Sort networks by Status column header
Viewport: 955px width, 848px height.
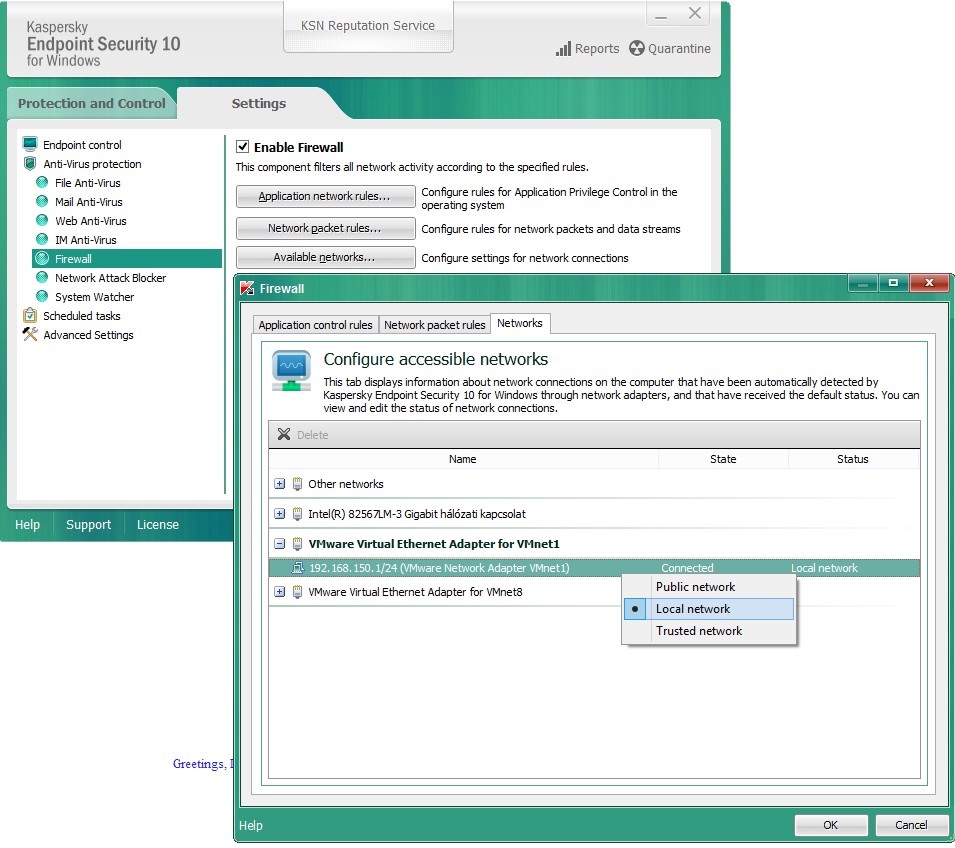853,459
